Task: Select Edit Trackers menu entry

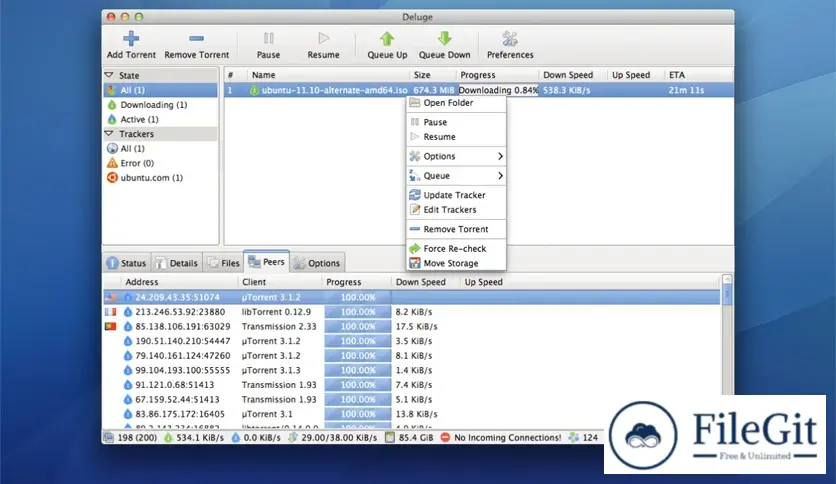Action: (x=456, y=210)
